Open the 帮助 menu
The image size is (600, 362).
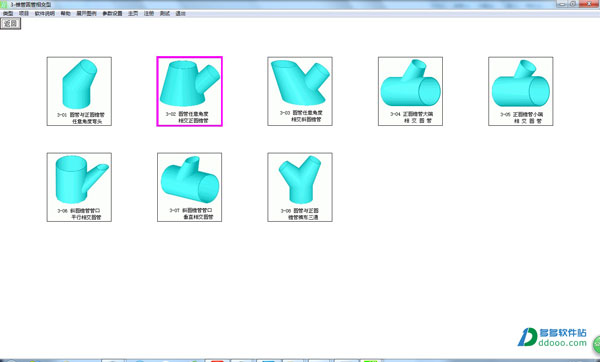[x=65, y=13]
